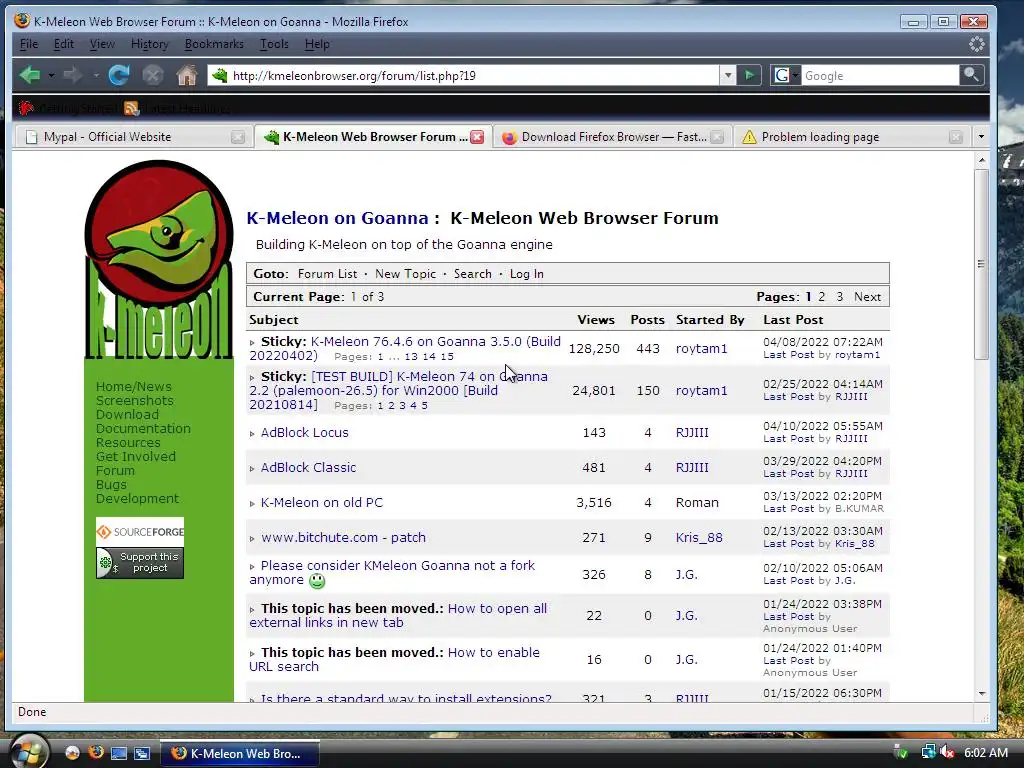The width and height of the screenshot is (1024, 768).
Task: Click the New Topic link
Action: (405, 274)
